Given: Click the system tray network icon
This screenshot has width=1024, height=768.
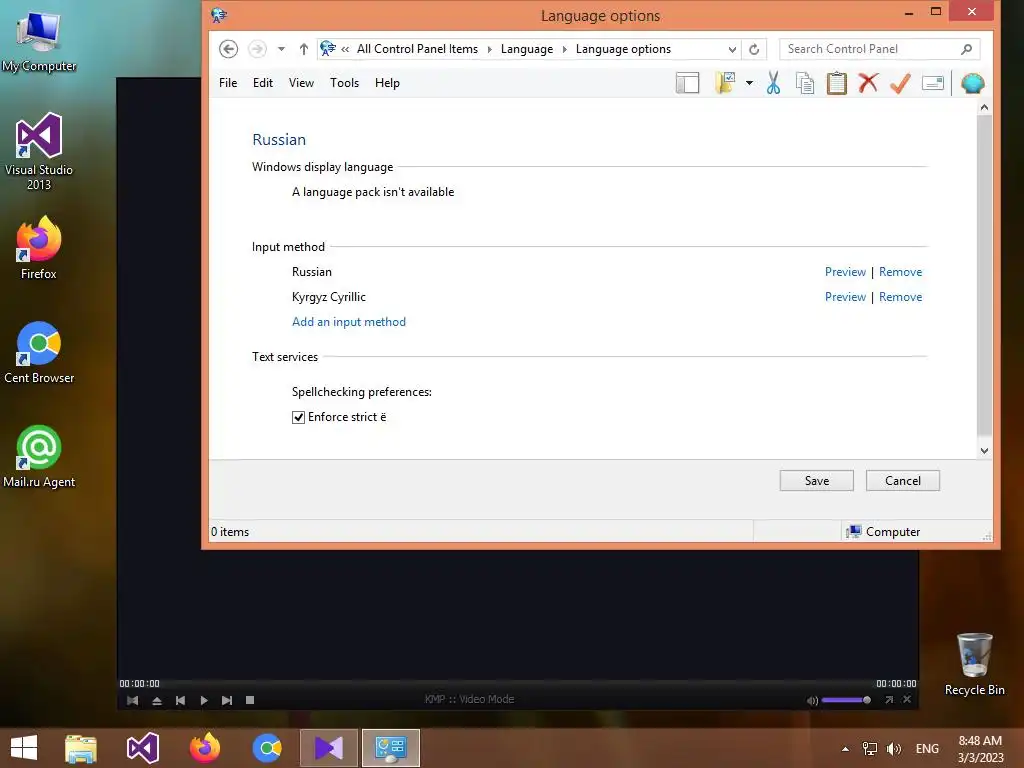Looking at the screenshot, I should click(870, 748).
